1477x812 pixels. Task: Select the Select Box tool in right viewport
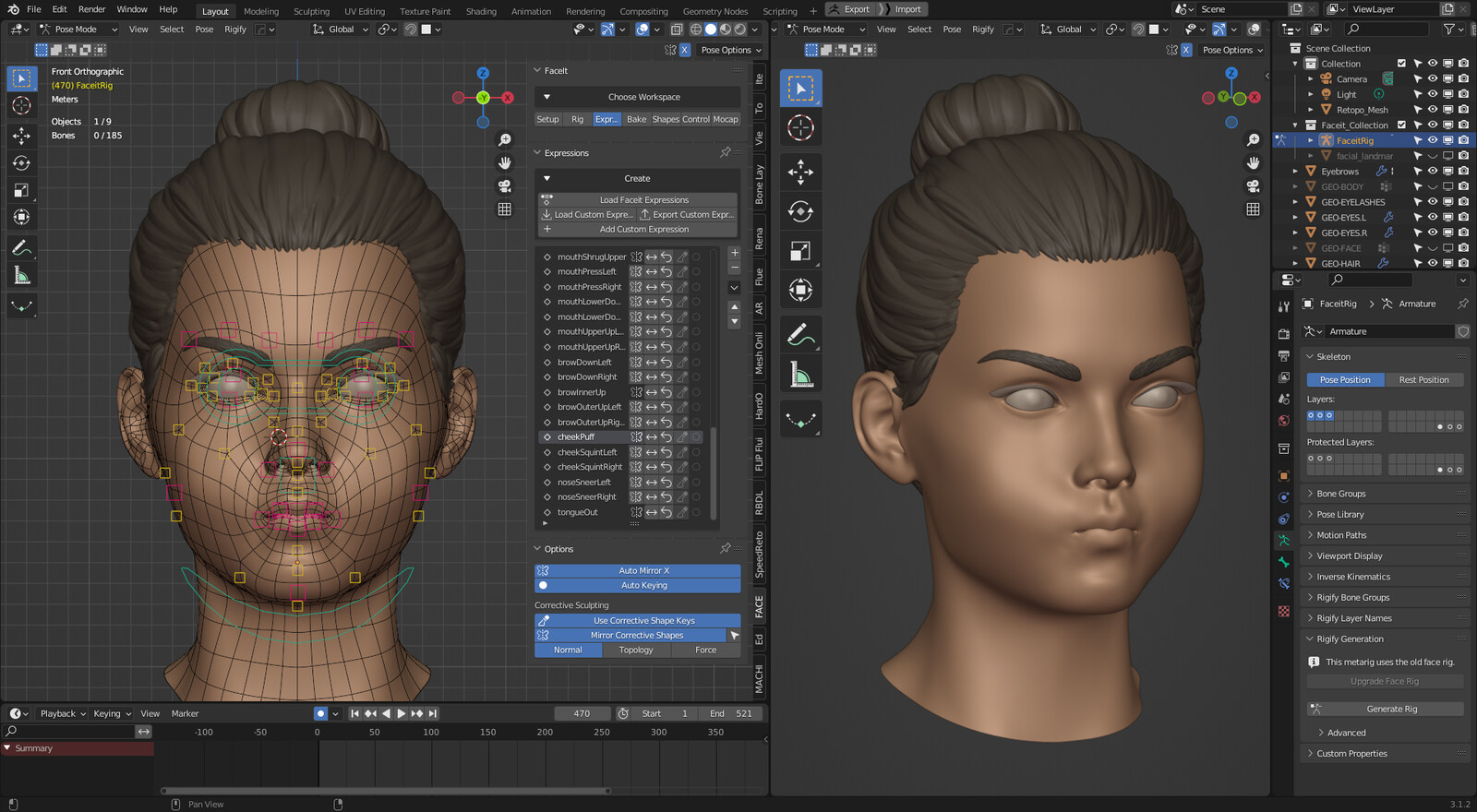tap(800, 88)
